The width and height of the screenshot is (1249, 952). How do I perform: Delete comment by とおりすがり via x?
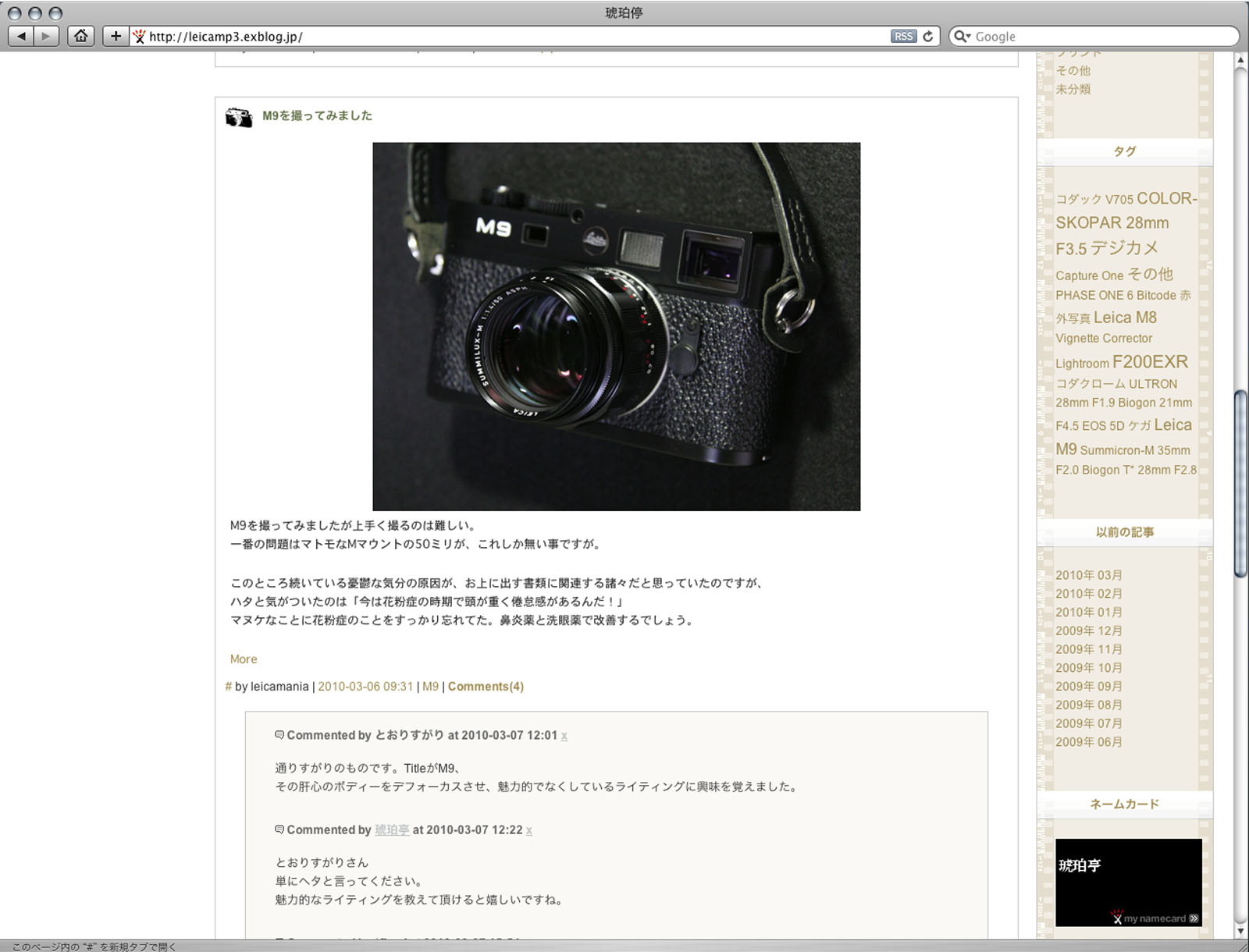click(564, 736)
